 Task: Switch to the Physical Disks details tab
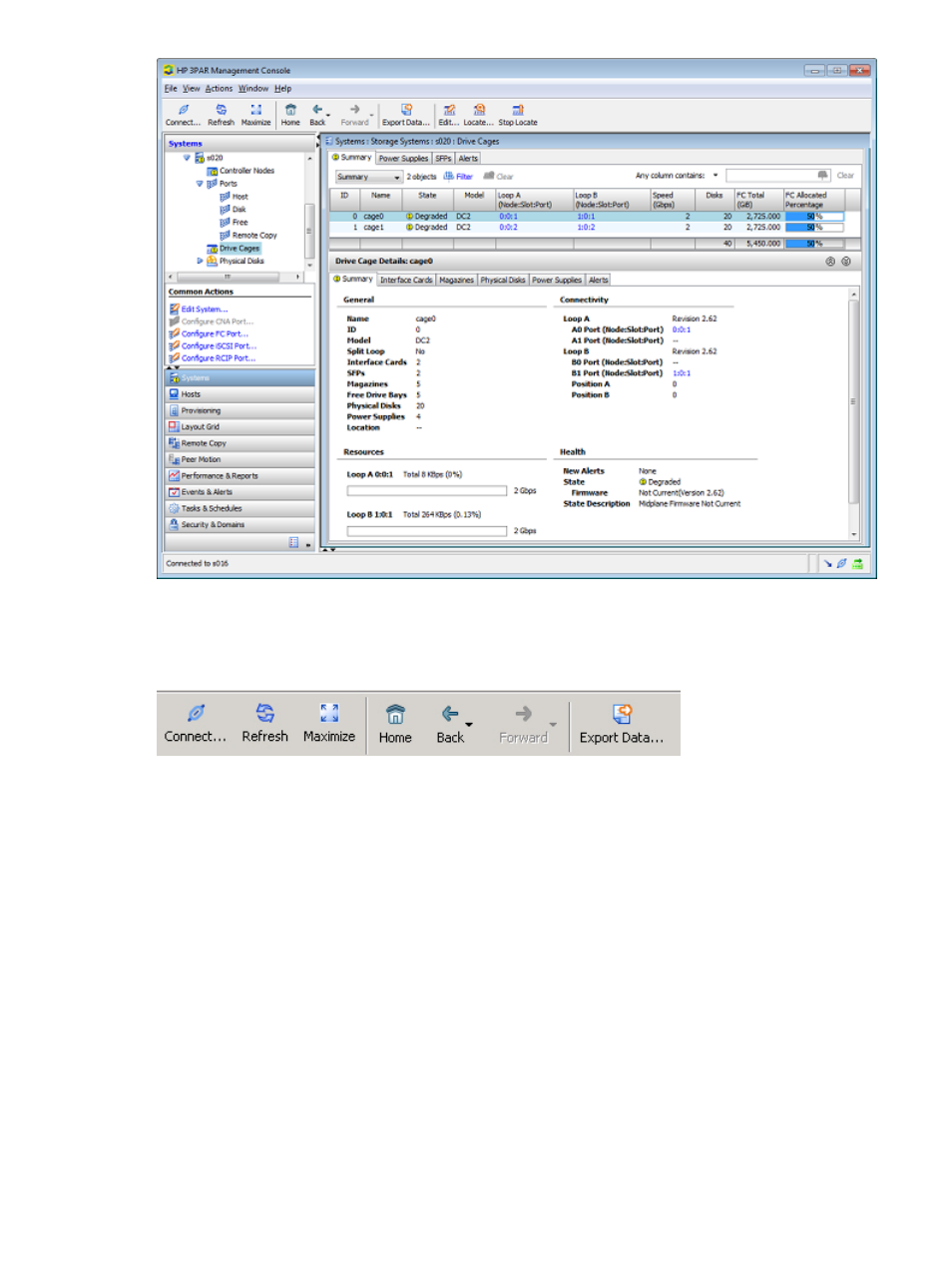503,280
